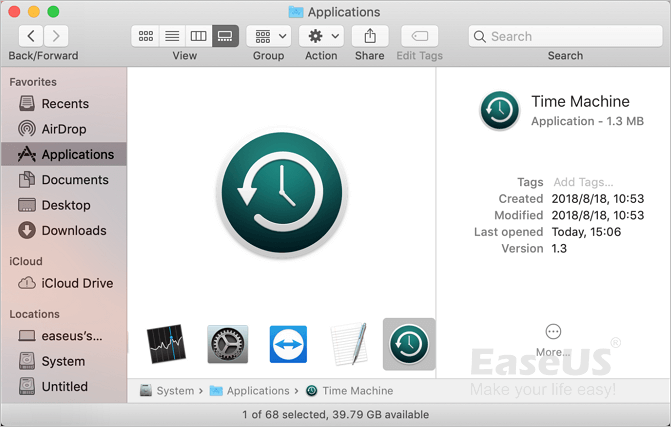The image size is (671, 427).
Task: Switch to icon view
Action: (x=146, y=36)
